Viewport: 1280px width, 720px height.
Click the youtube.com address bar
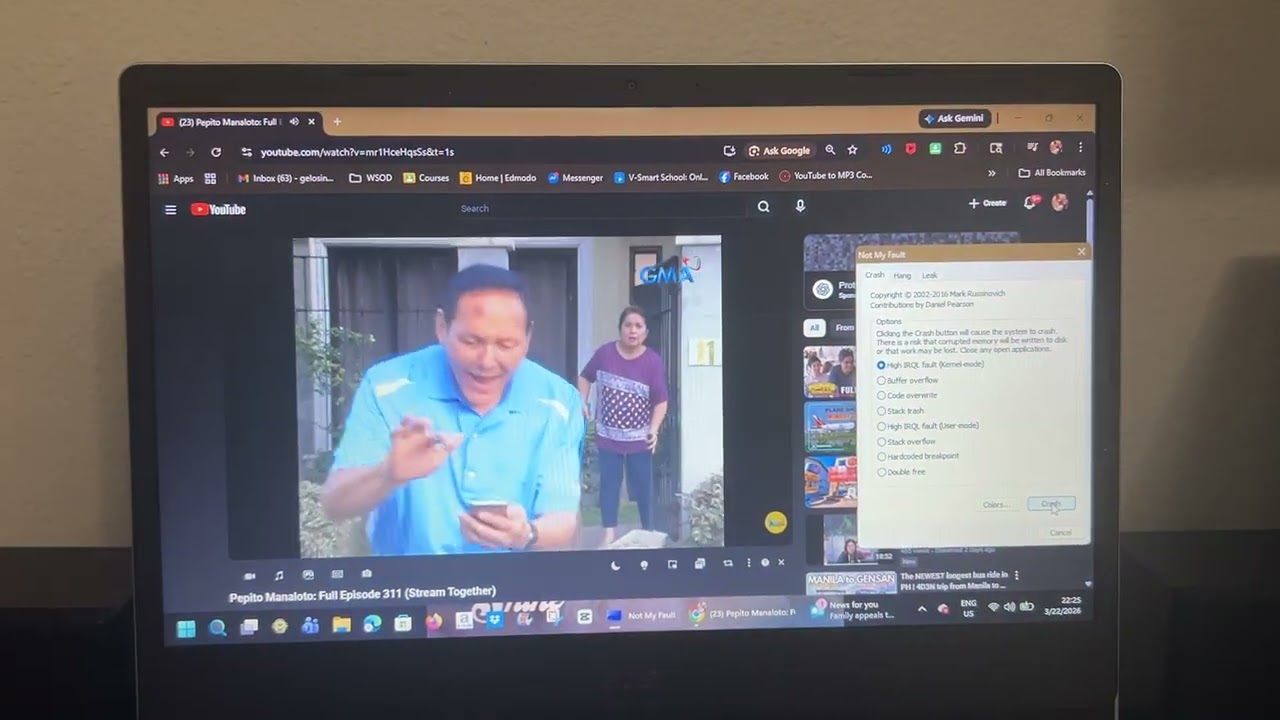tap(480, 152)
